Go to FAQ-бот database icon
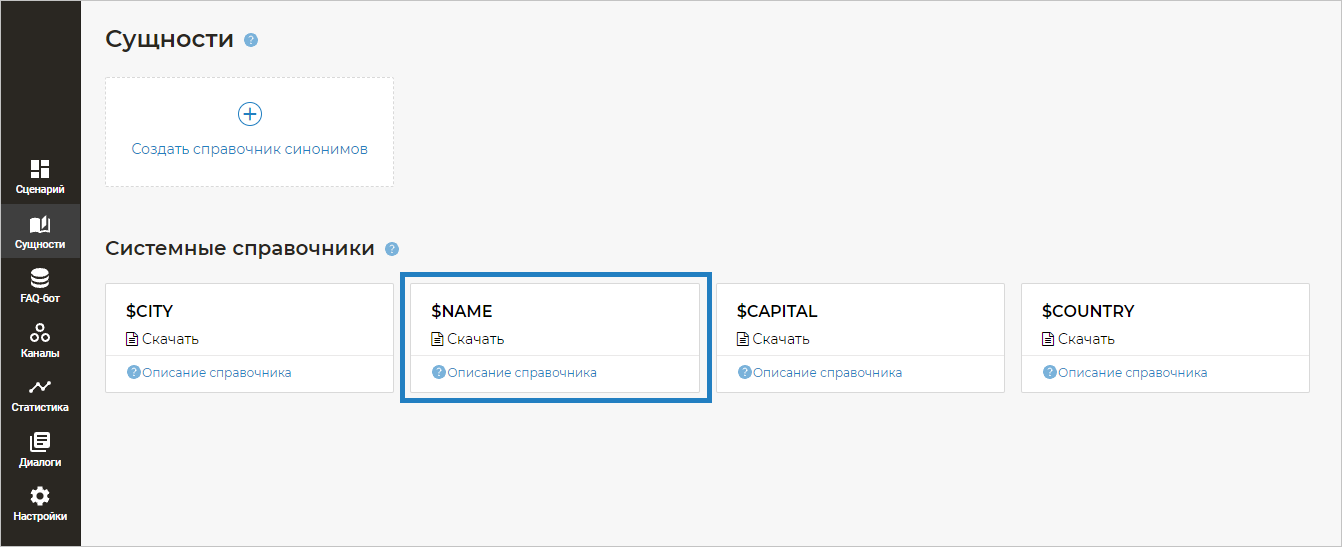The width and height of the screenshot is (1342, 547). [x=40, y=279]
